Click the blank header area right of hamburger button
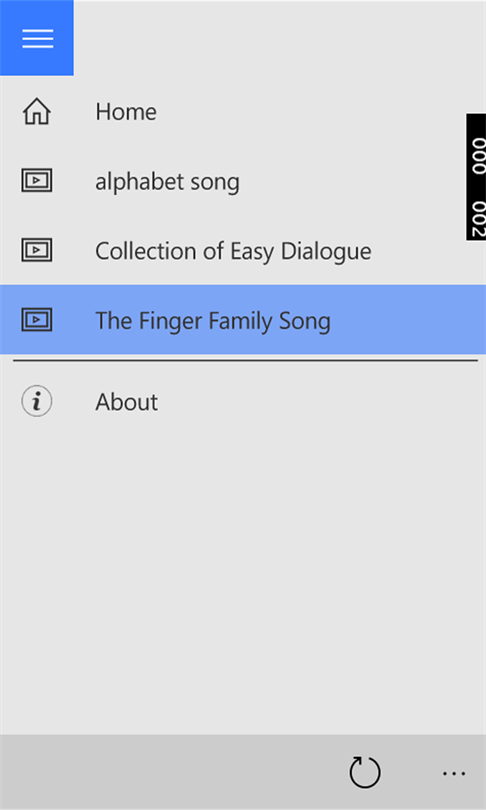This screenshot has width=486, height=810. click(279, 38)
